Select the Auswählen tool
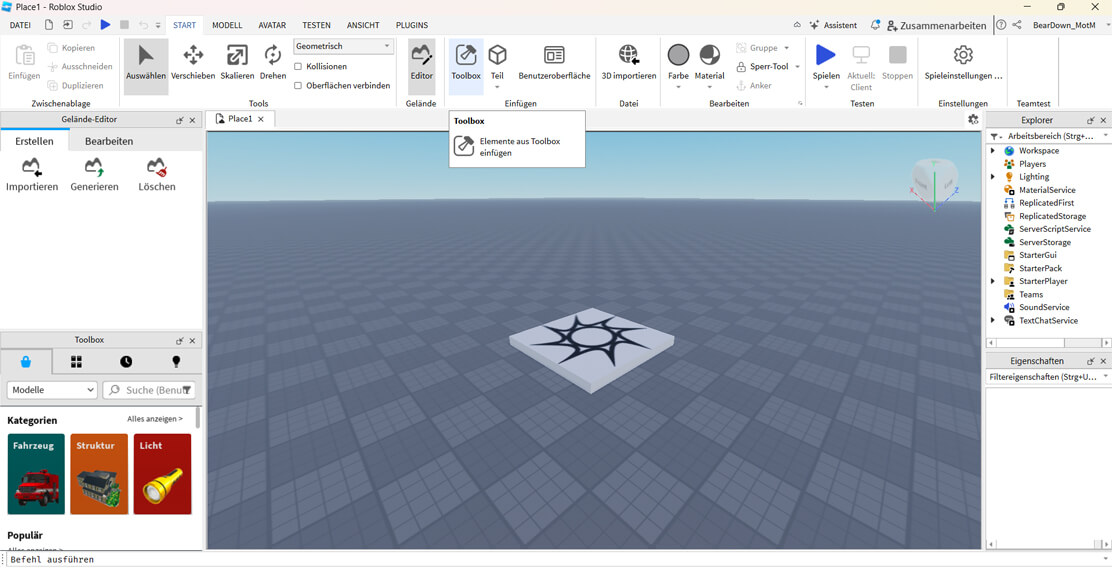 (x=146, y=64)
